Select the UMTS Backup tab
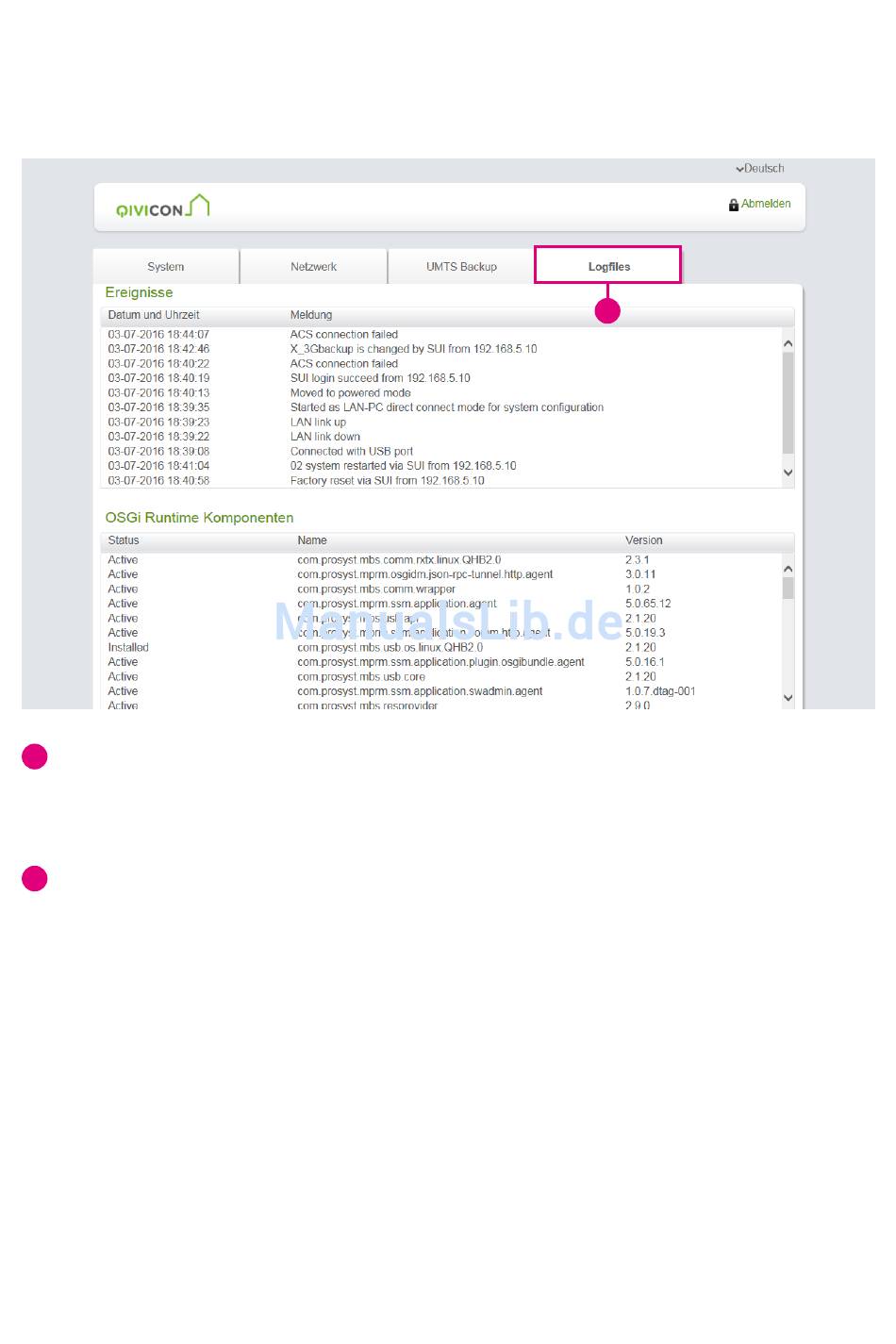This screenshot has width=896, height=1344. tap(461, 267)
